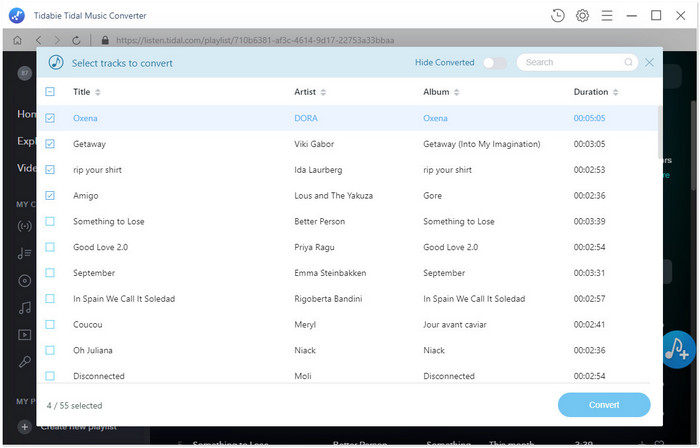
Task: Click the Convert button
Action: tap(604, 405)
